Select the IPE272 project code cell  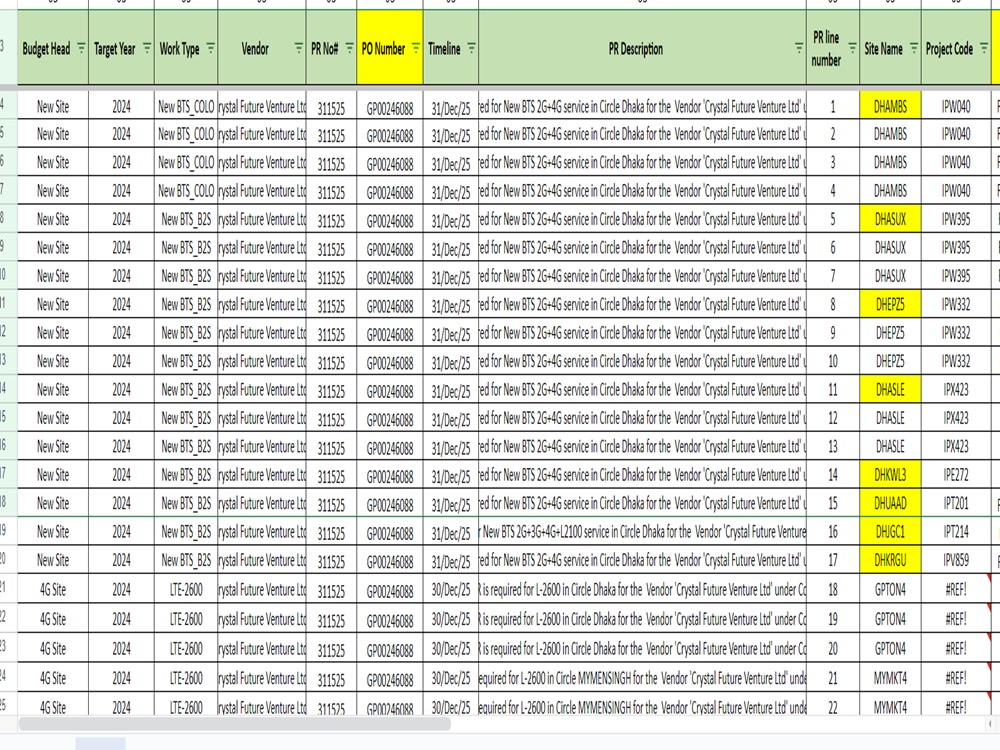956,474
